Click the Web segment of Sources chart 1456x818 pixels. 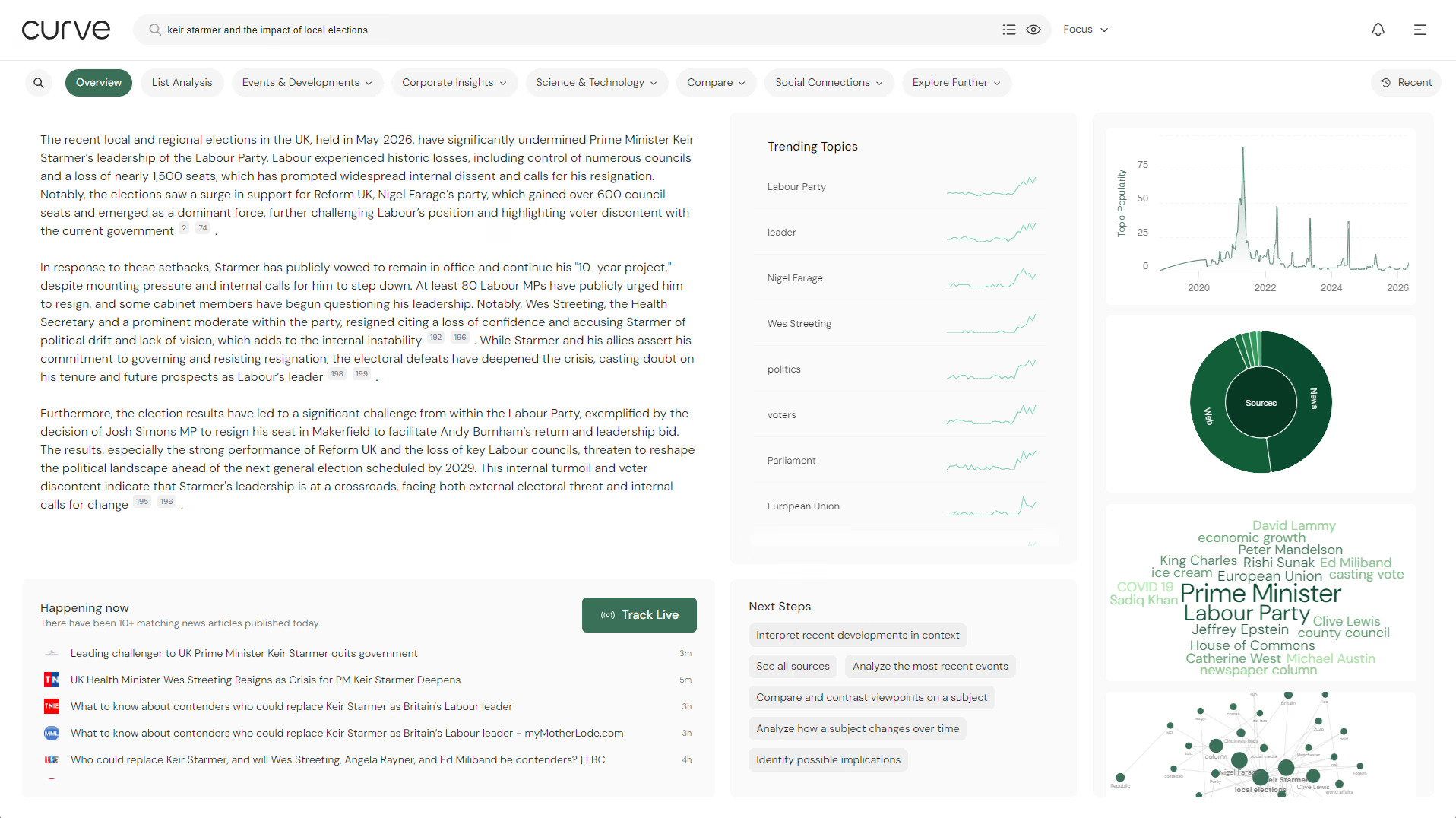pos(1208,416)
